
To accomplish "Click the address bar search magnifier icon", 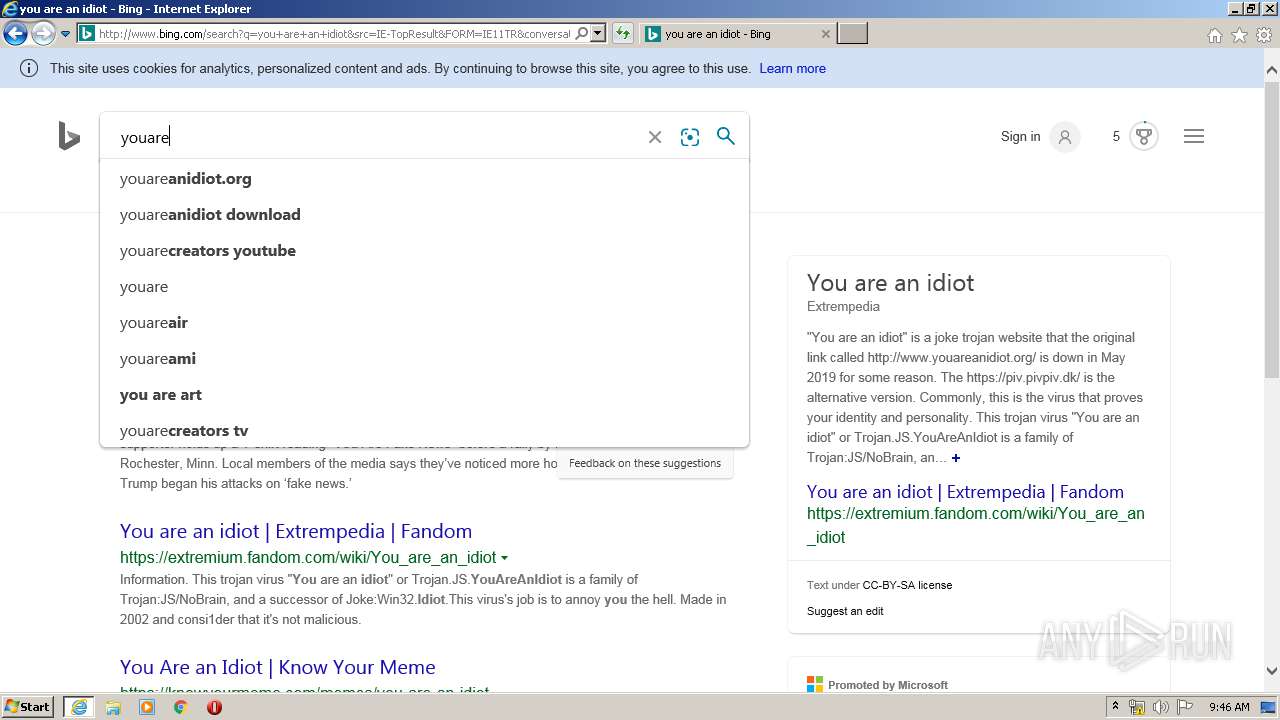I will (x=582, y=34).
